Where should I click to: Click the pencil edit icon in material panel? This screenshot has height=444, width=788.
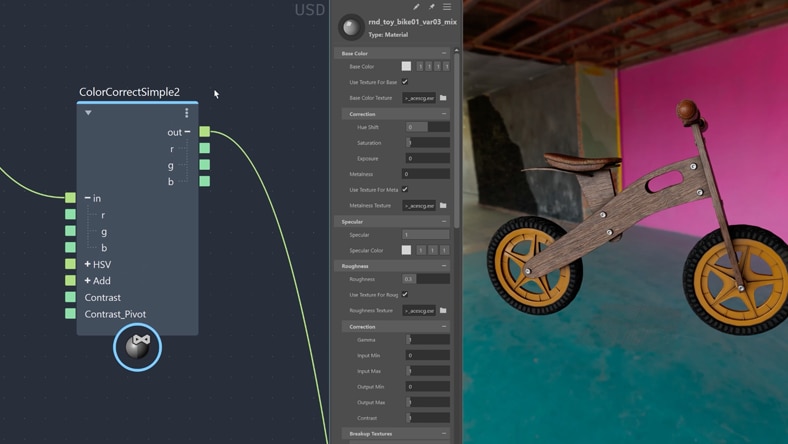click(416, 7)
